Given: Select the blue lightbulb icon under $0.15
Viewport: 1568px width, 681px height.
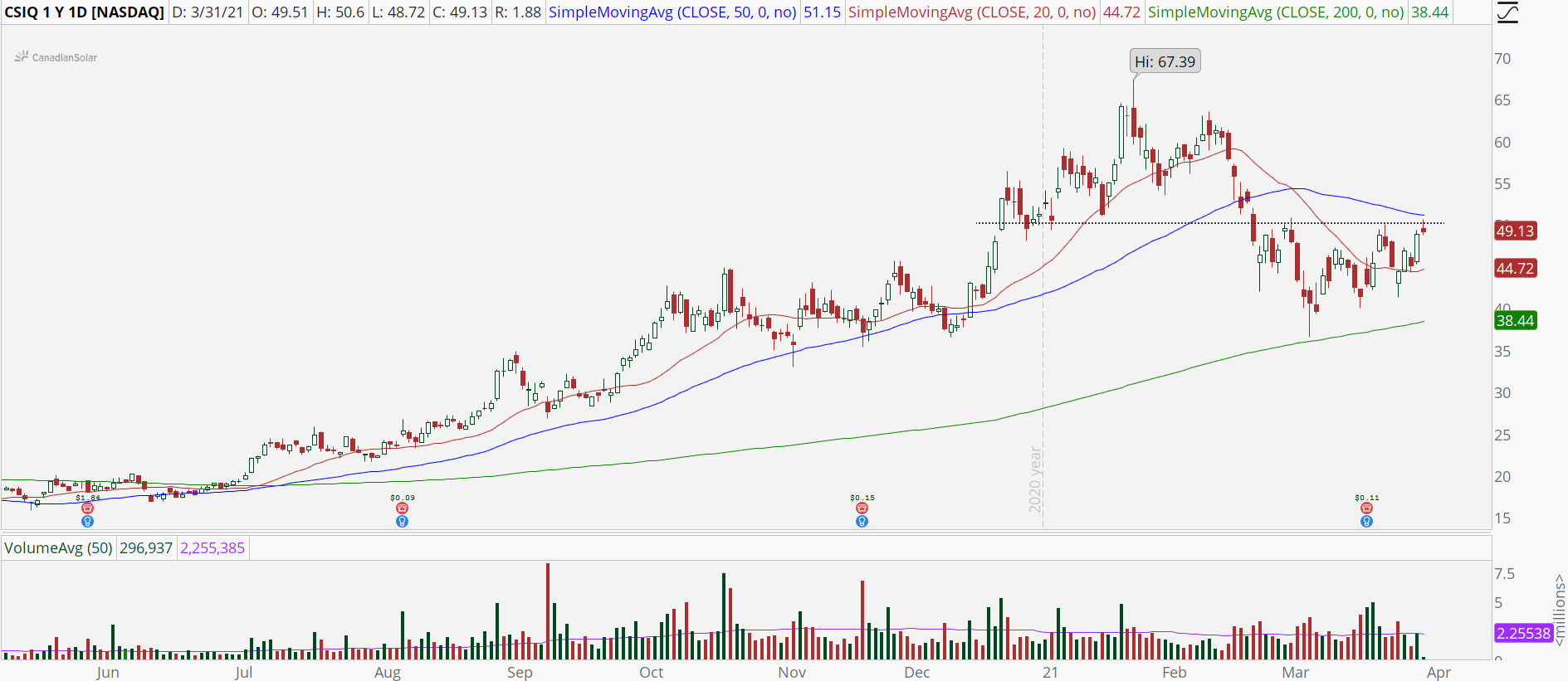Looking at the screenshot, I should [x=862, y=522].
